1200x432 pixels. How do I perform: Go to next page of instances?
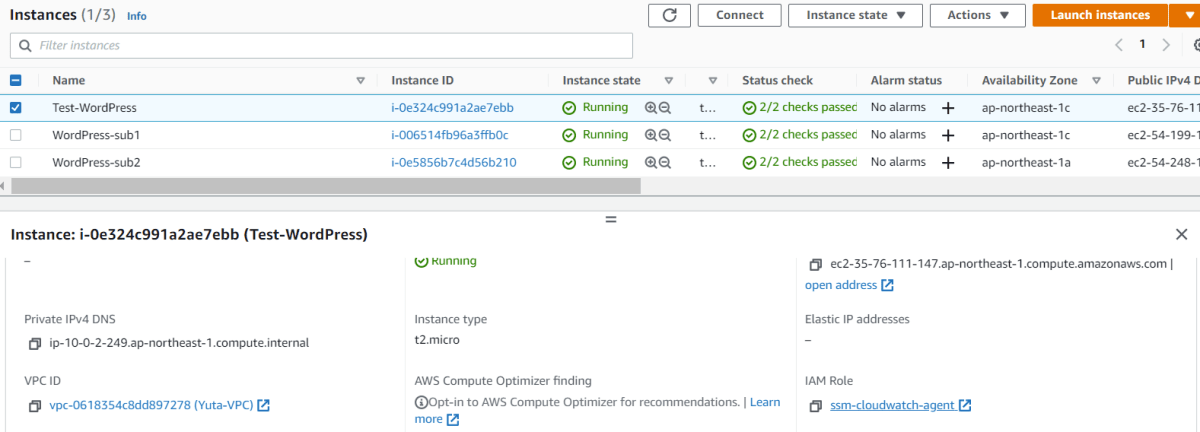[x=1166, y=45]
